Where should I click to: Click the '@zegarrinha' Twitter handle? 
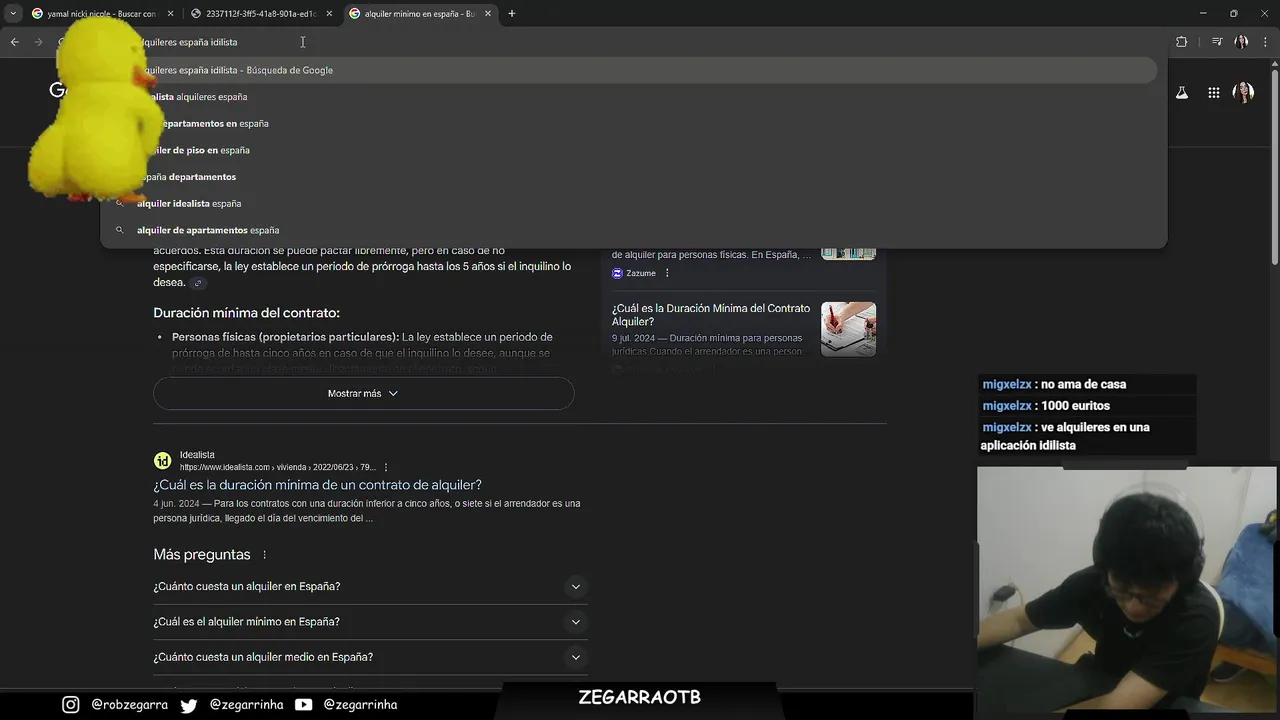pyautogui.click(x=246, y=705)
